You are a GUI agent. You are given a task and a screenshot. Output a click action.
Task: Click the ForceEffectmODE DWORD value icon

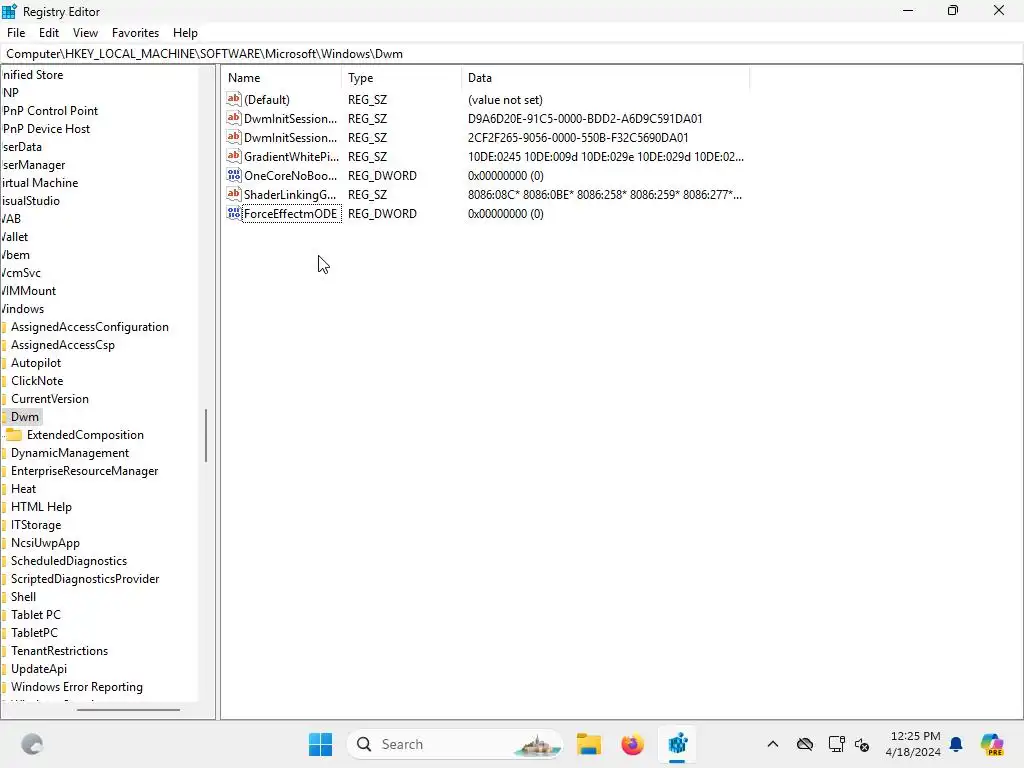(234, 213)
